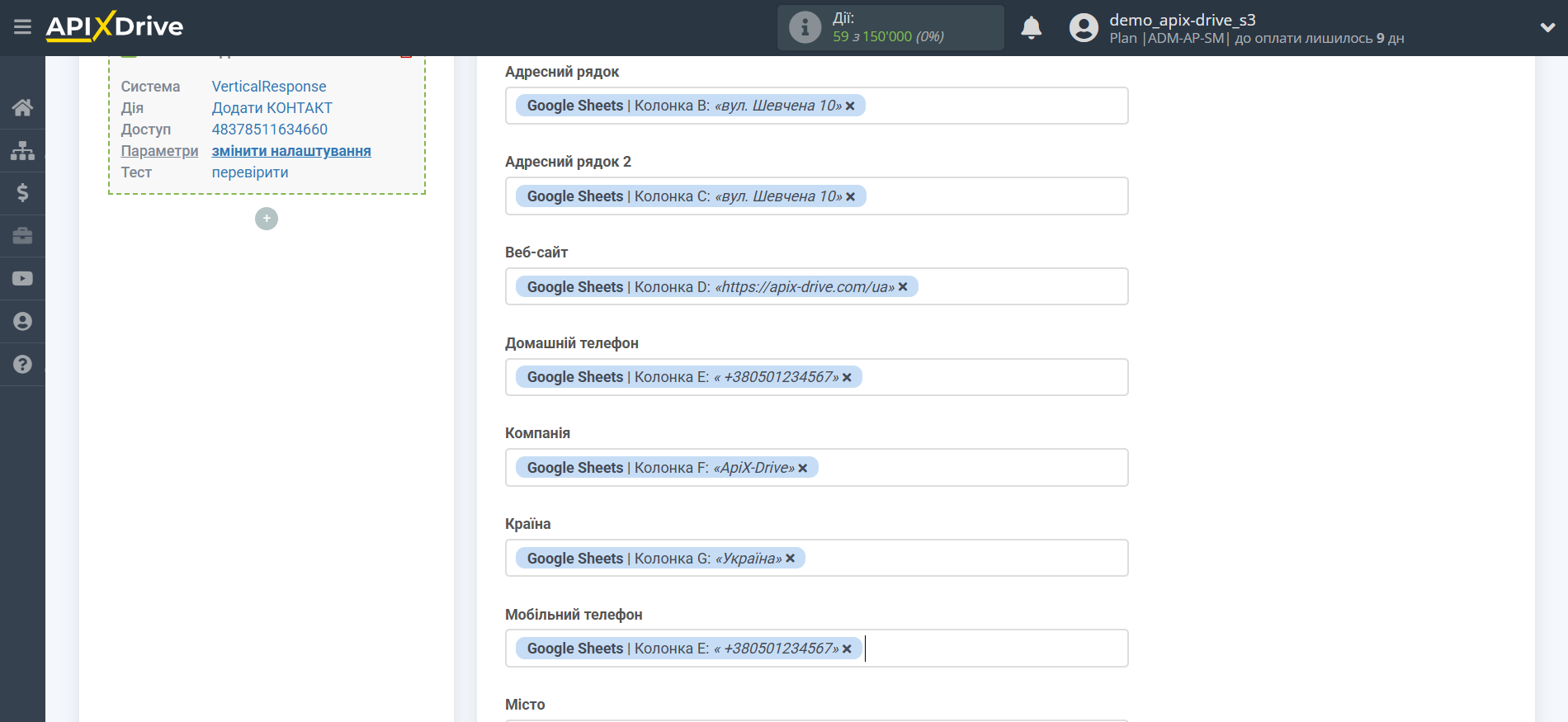The width and height of the screenshot is (1568, 722).
Task: Expand the account dropdown chevron
Action: click(1547, 27)
